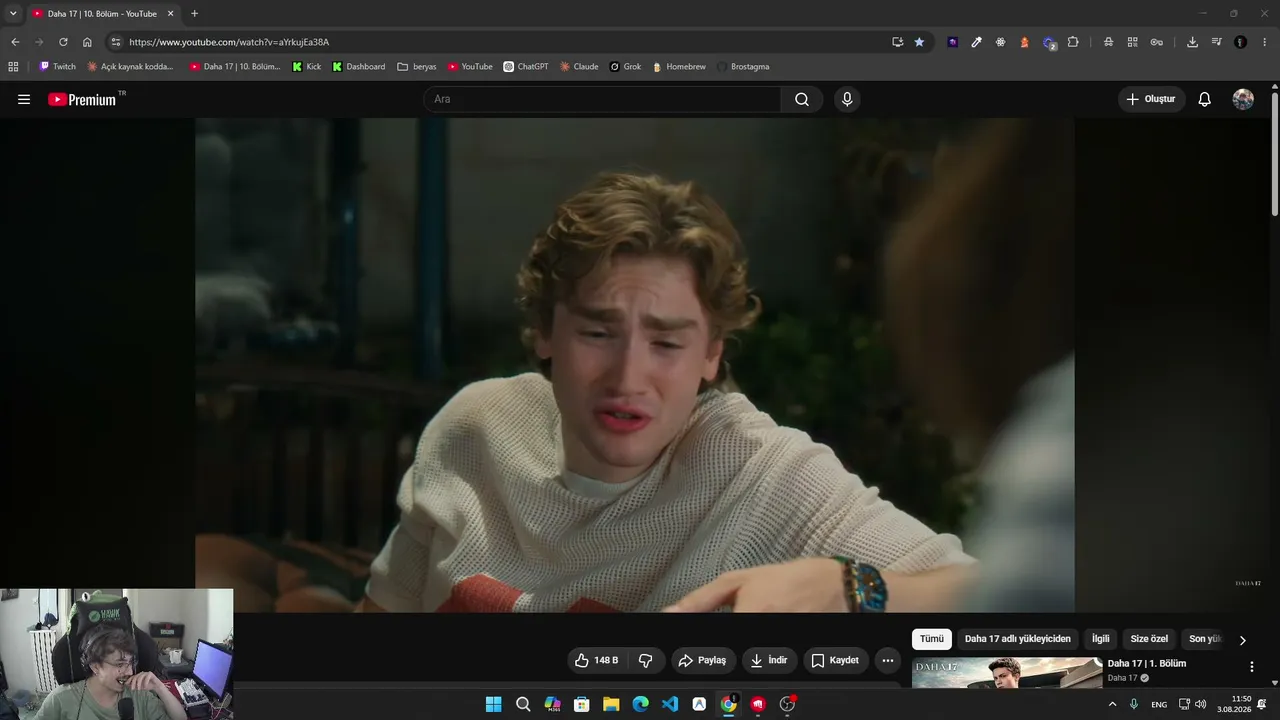
Task: Open more actions three-dot menu under video
Action: (x=888, y=660)
